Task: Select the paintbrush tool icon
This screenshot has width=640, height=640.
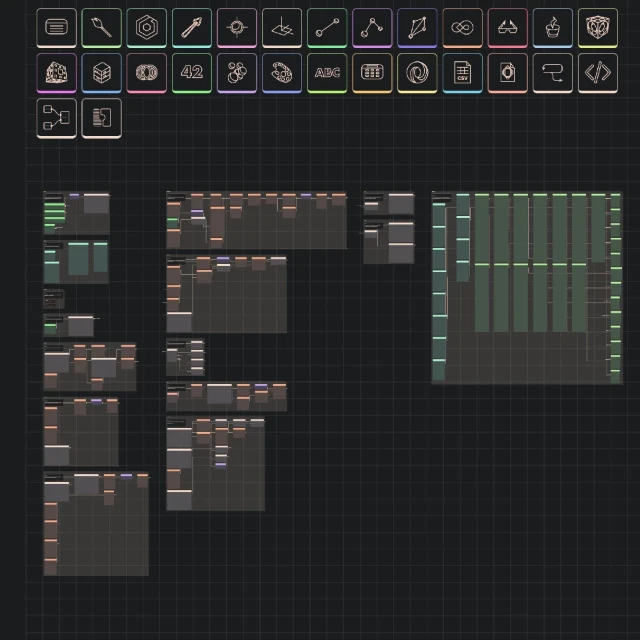Action: coord(102,28)
